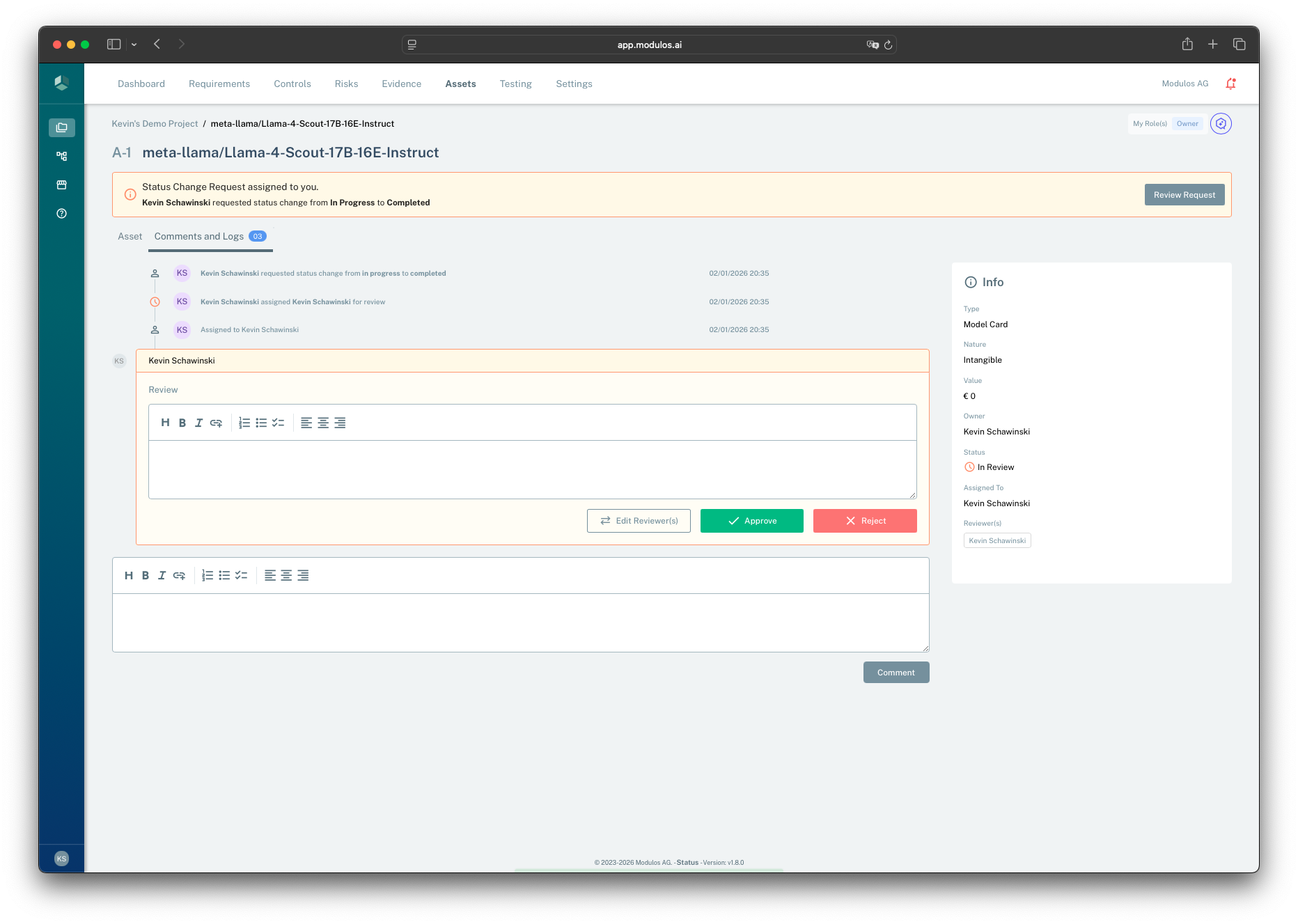1298x924 pixels.
Task: Open the Comments and Logs tab
Action: [198, 236]
